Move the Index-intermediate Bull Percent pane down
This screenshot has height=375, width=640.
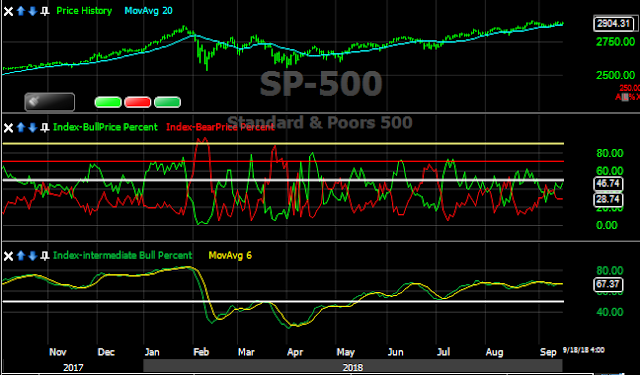[x=33, y=256]
